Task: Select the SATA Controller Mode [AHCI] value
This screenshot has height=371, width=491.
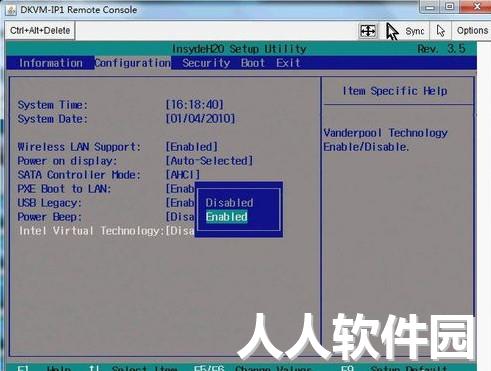Action: click(183, 175)
